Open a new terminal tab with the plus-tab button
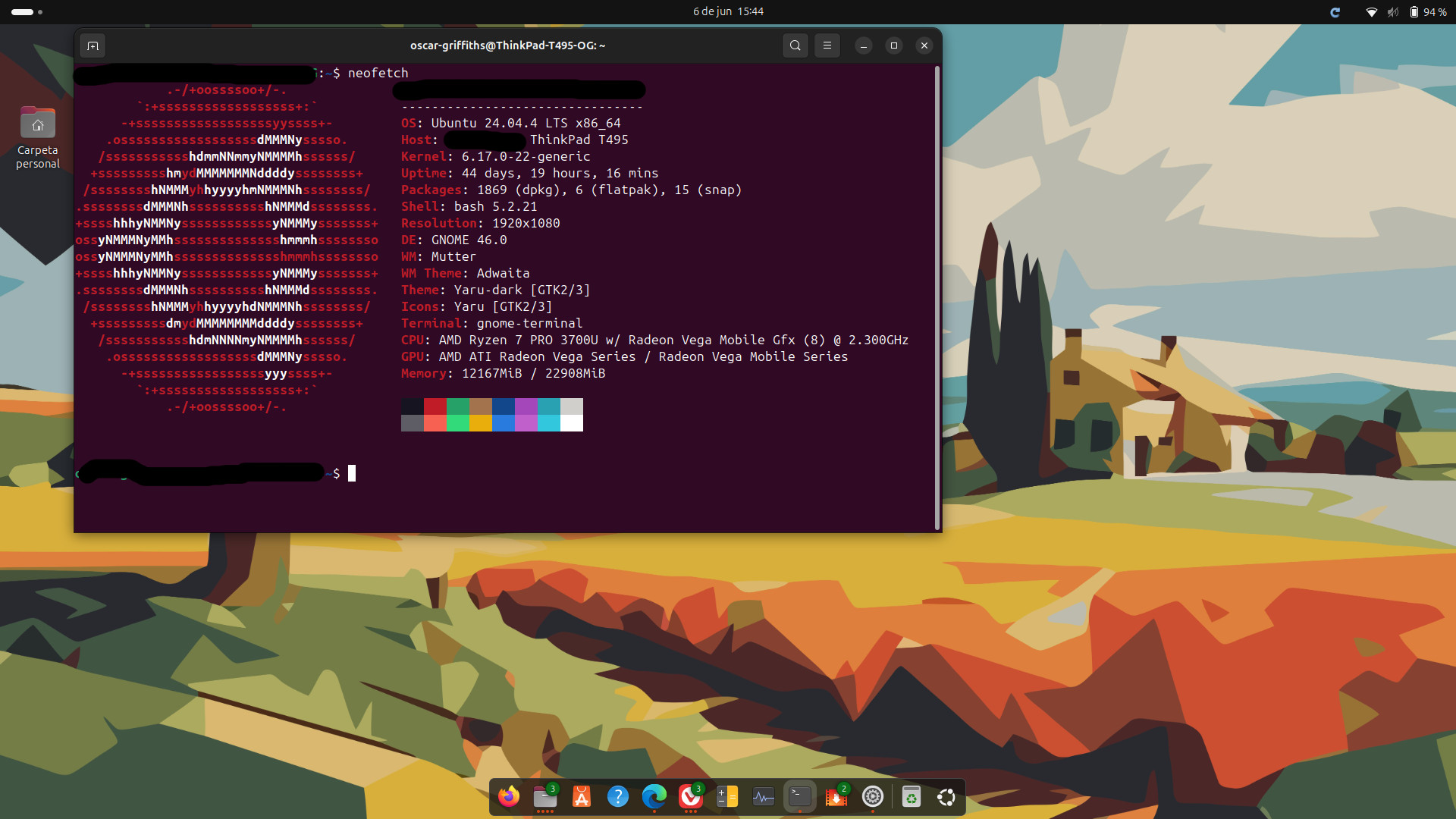Viewport: 1456px width, 819px height. [93, 45]
